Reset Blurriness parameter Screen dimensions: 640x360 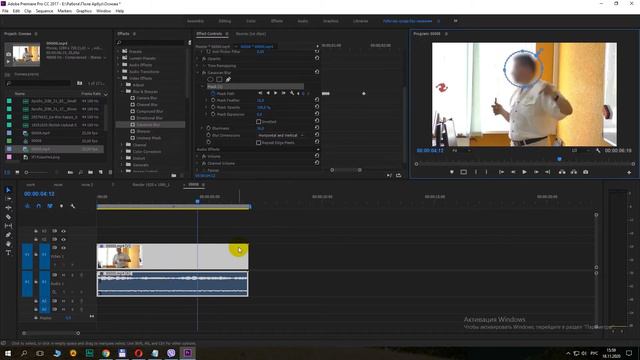click(317, 128)
